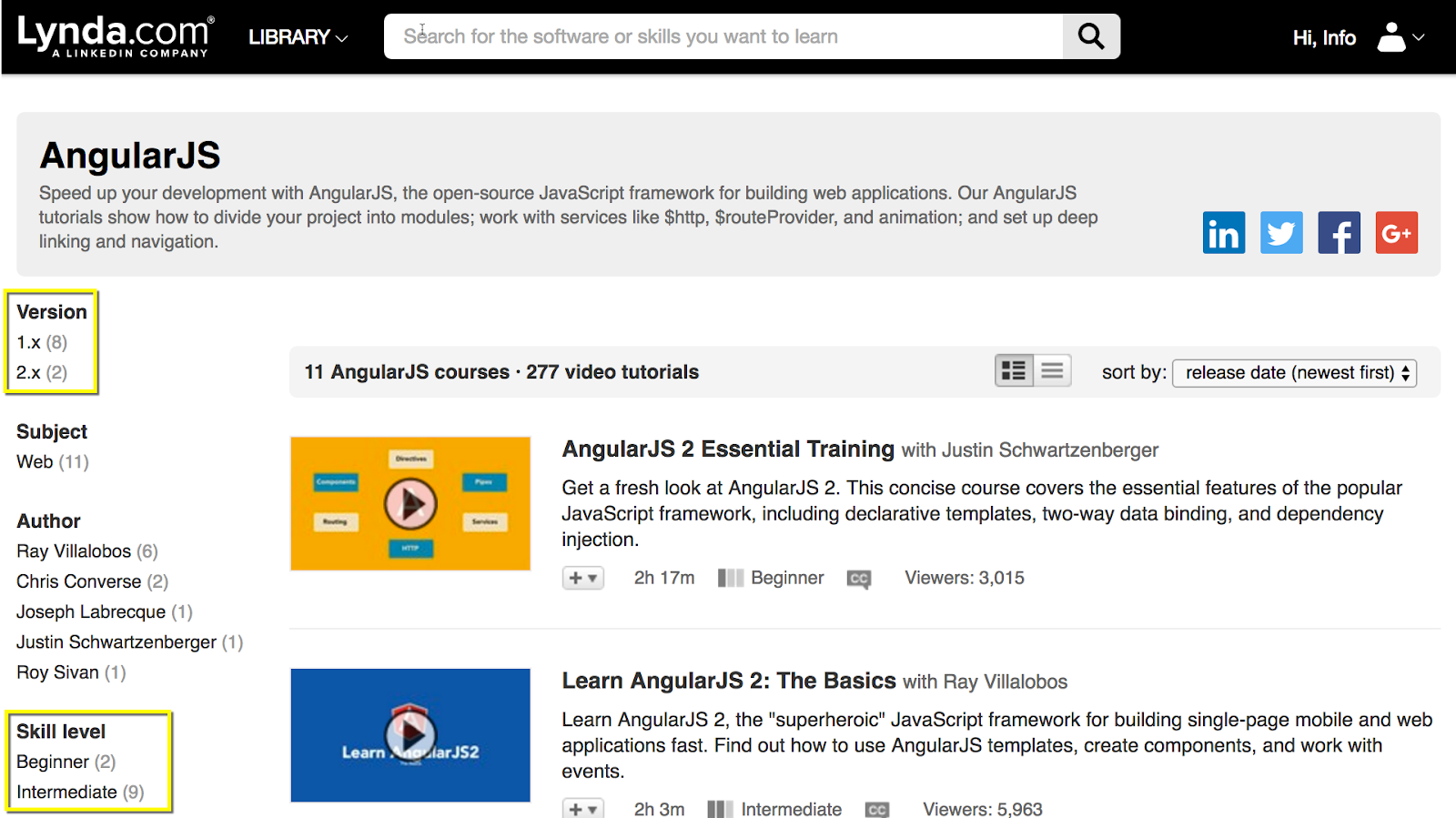
Task: Click '11 AngularJS courses' results count
Action: 407,372
